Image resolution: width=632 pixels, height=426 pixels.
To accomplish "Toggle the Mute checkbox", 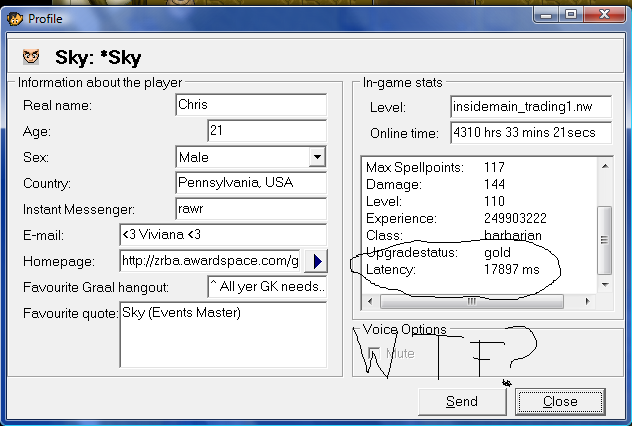I will point(373,353).
